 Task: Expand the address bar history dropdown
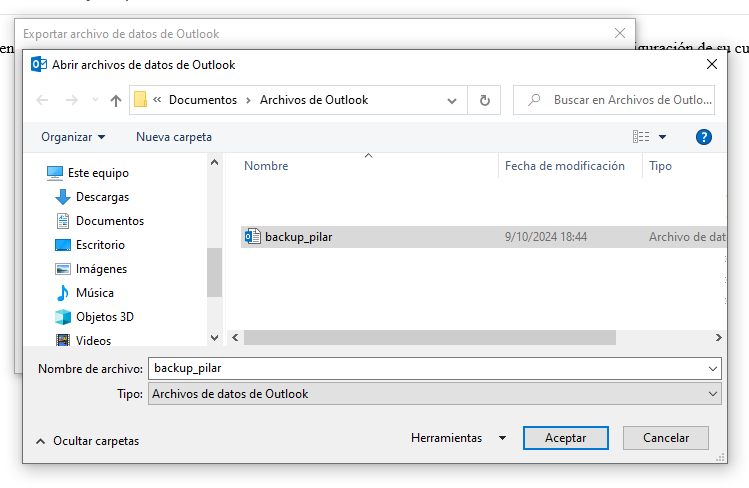[x=452, y=101]
